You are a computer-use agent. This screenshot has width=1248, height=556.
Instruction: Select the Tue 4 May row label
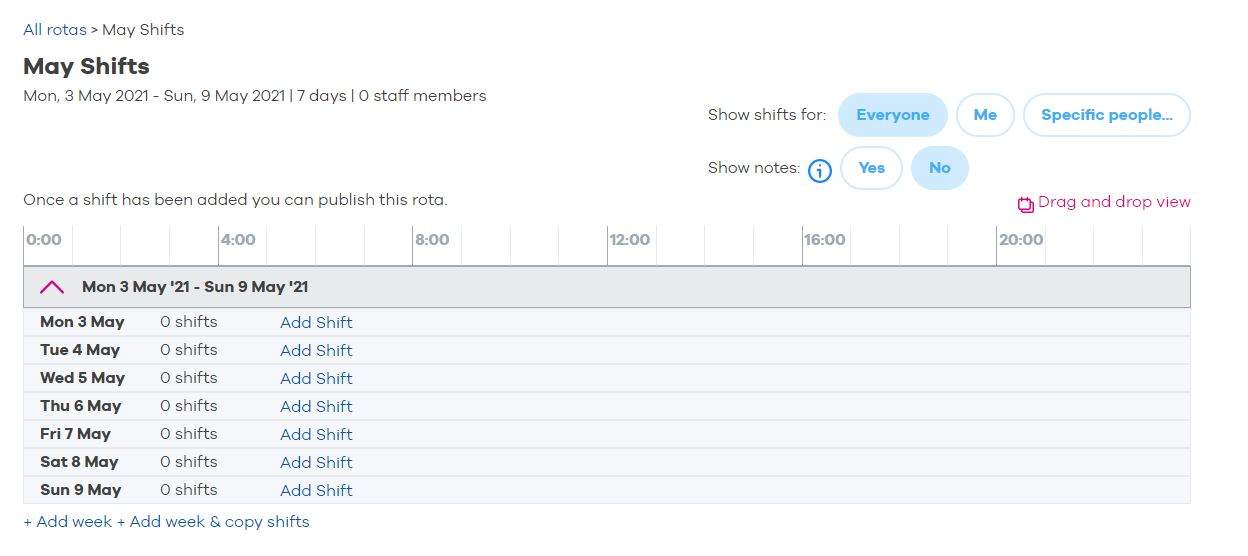pyautogui.click(x=80, y=350)
